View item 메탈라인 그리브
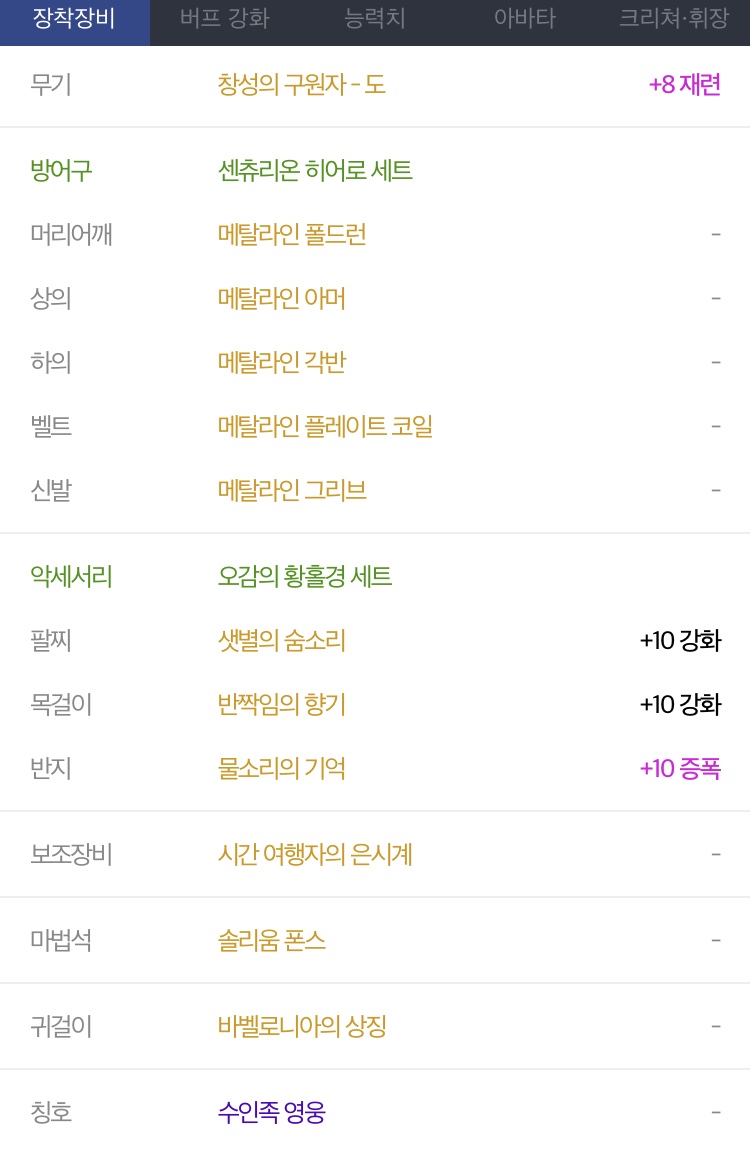 pyautogui.click(x=292, y=490)
